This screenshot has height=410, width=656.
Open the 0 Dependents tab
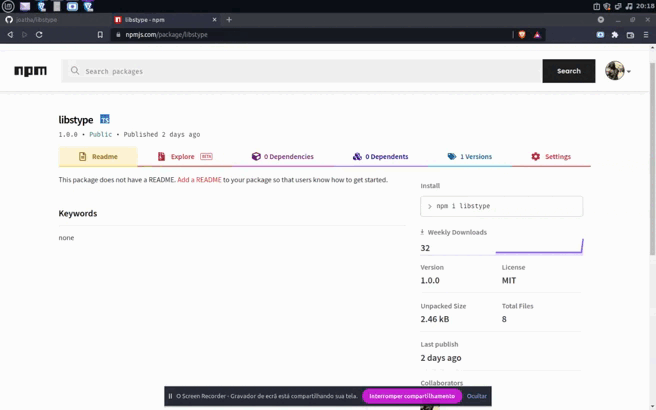tap(380, 156)
